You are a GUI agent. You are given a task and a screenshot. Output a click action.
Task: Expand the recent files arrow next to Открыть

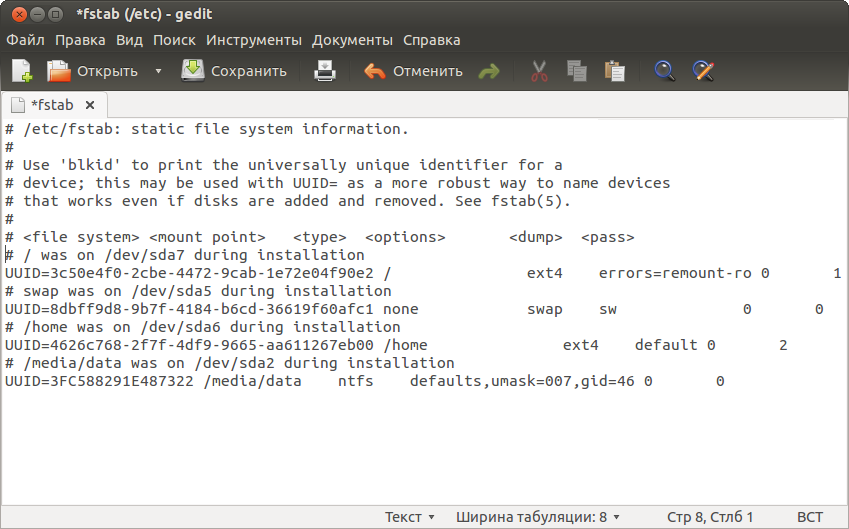(158, 71)
